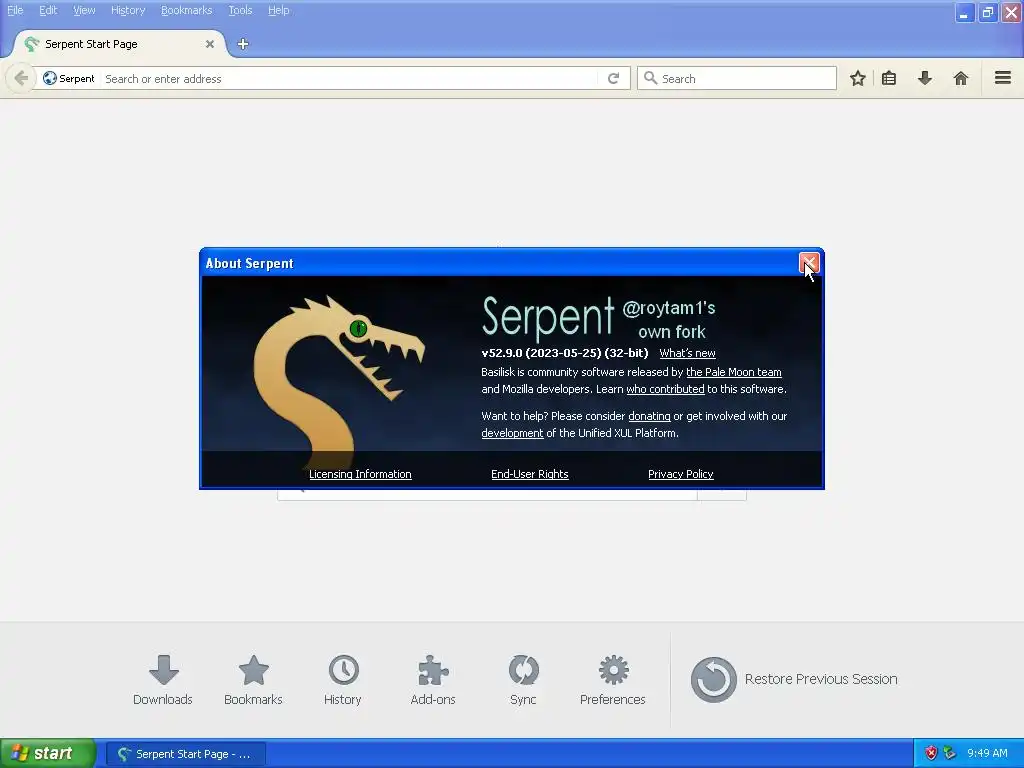Follow the Pale Moon team link
This screenshot has width=1024, height=768.
coord(733,372)
